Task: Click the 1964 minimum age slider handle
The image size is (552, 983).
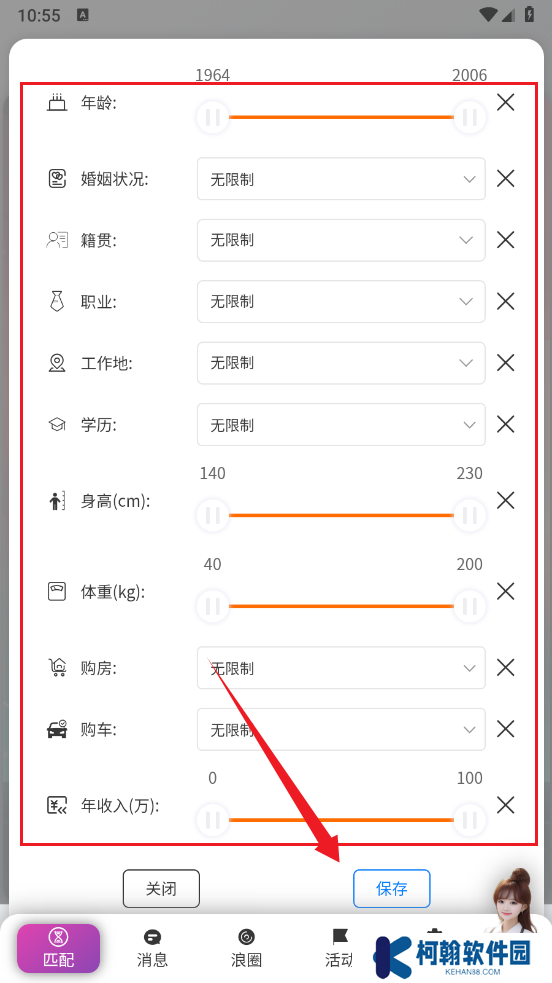Action: click(x=212, y=117)
